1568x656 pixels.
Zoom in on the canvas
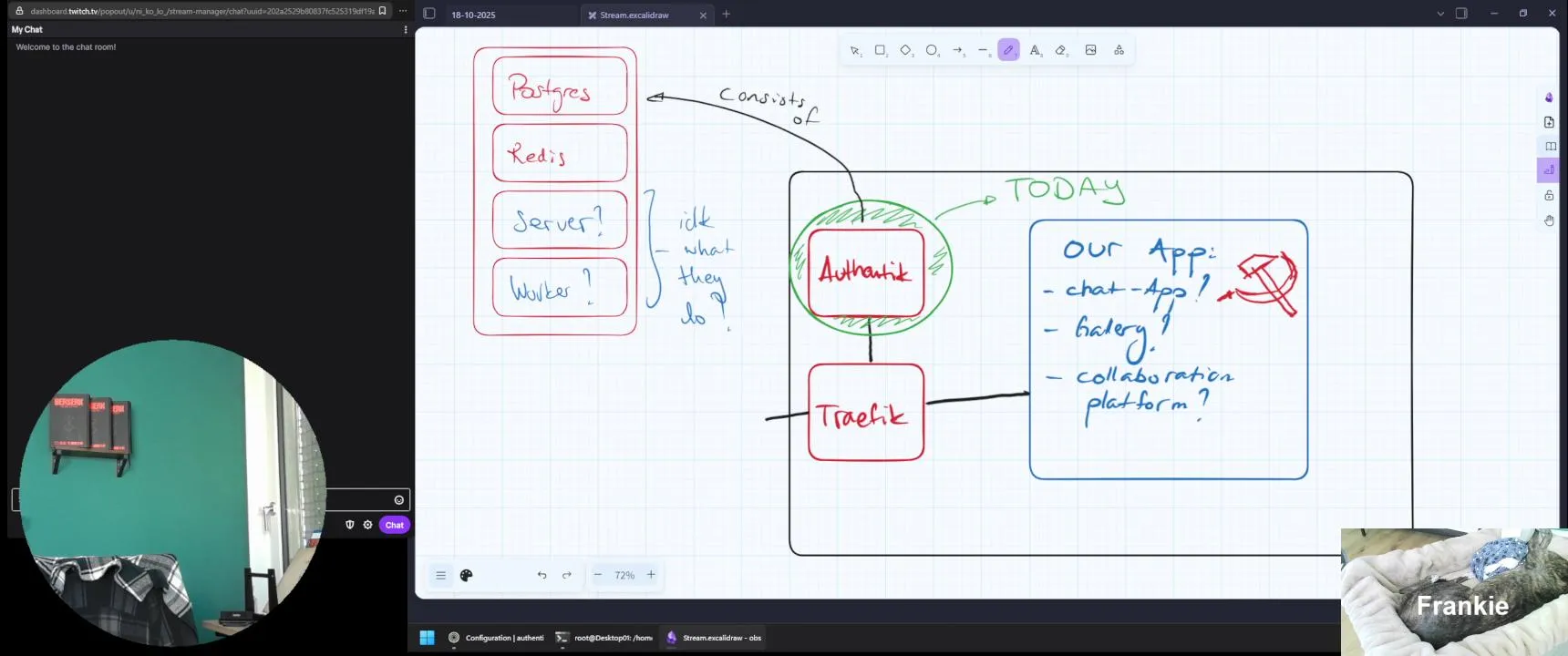click(651, 575)
